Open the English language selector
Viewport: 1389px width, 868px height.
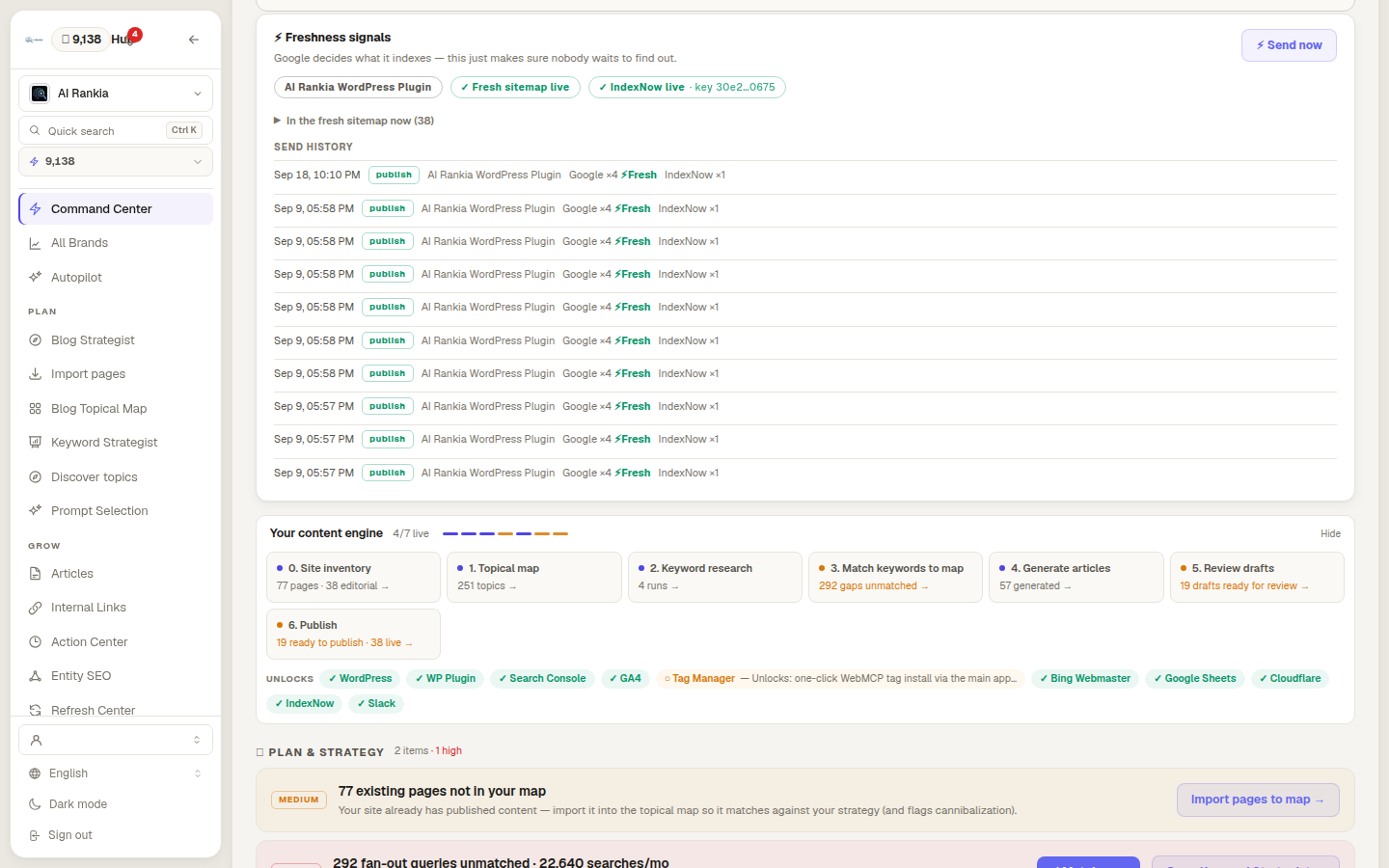click(x=116, y=773)
